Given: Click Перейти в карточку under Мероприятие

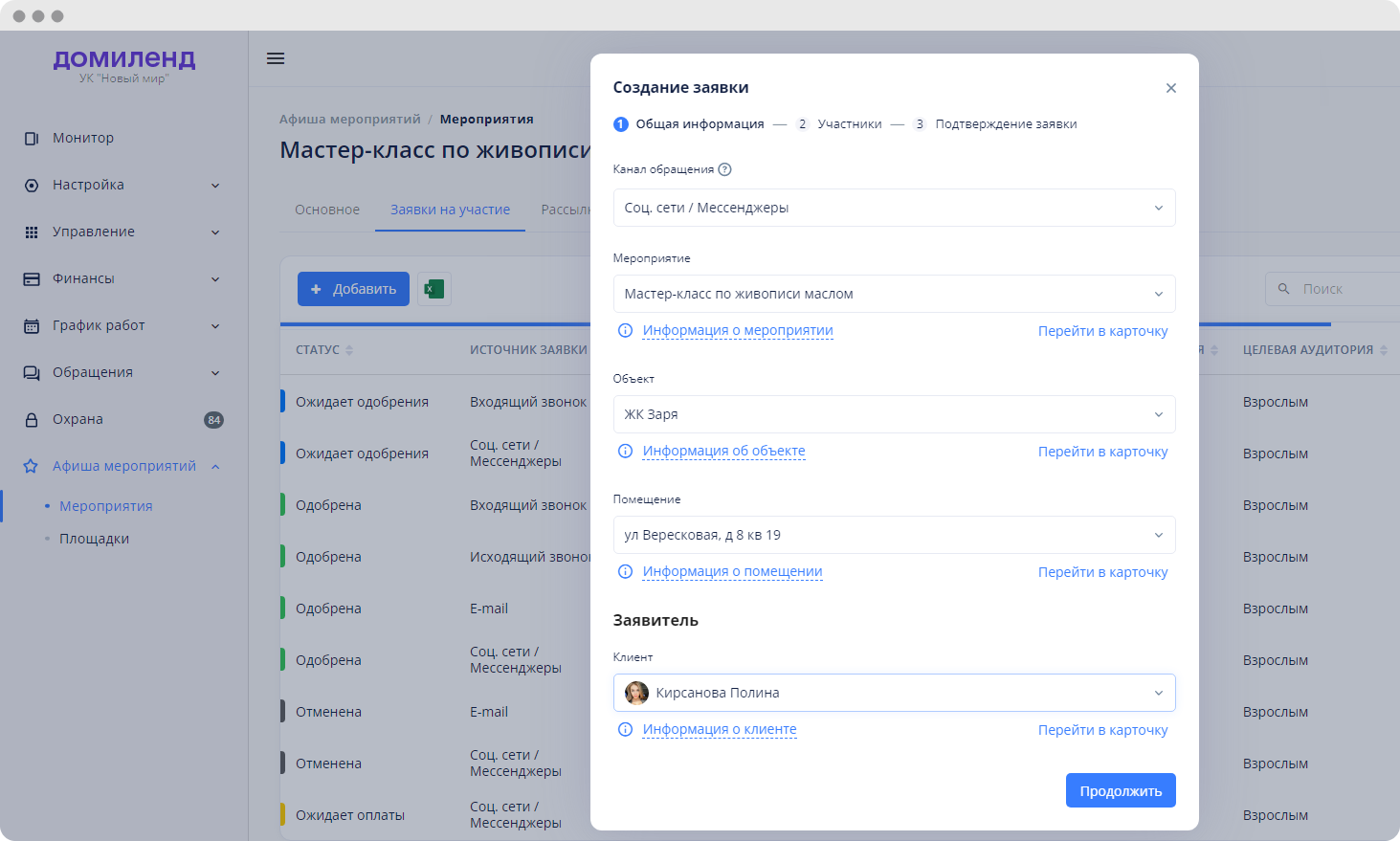Looking at the screenshot, I should 1102,331.
